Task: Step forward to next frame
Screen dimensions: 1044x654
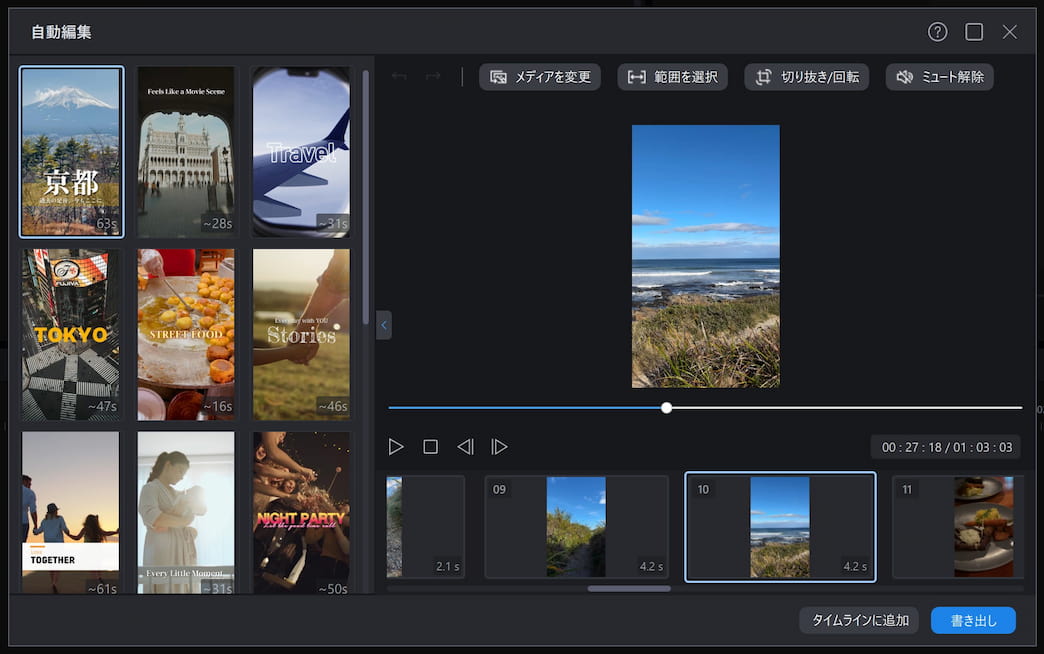Action: [499, 447]
